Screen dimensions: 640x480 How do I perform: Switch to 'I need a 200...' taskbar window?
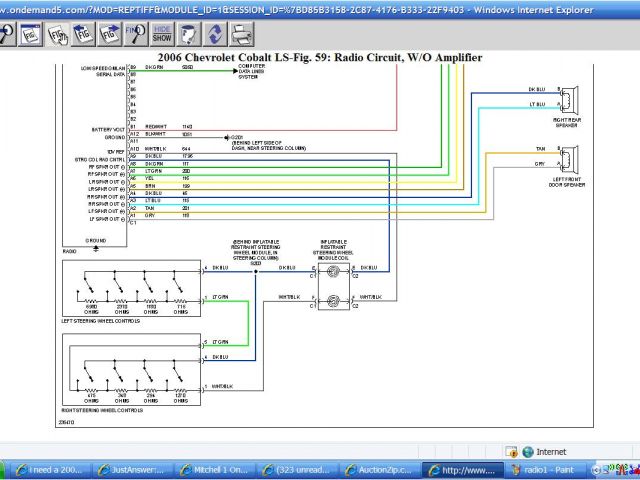point(47,469)
